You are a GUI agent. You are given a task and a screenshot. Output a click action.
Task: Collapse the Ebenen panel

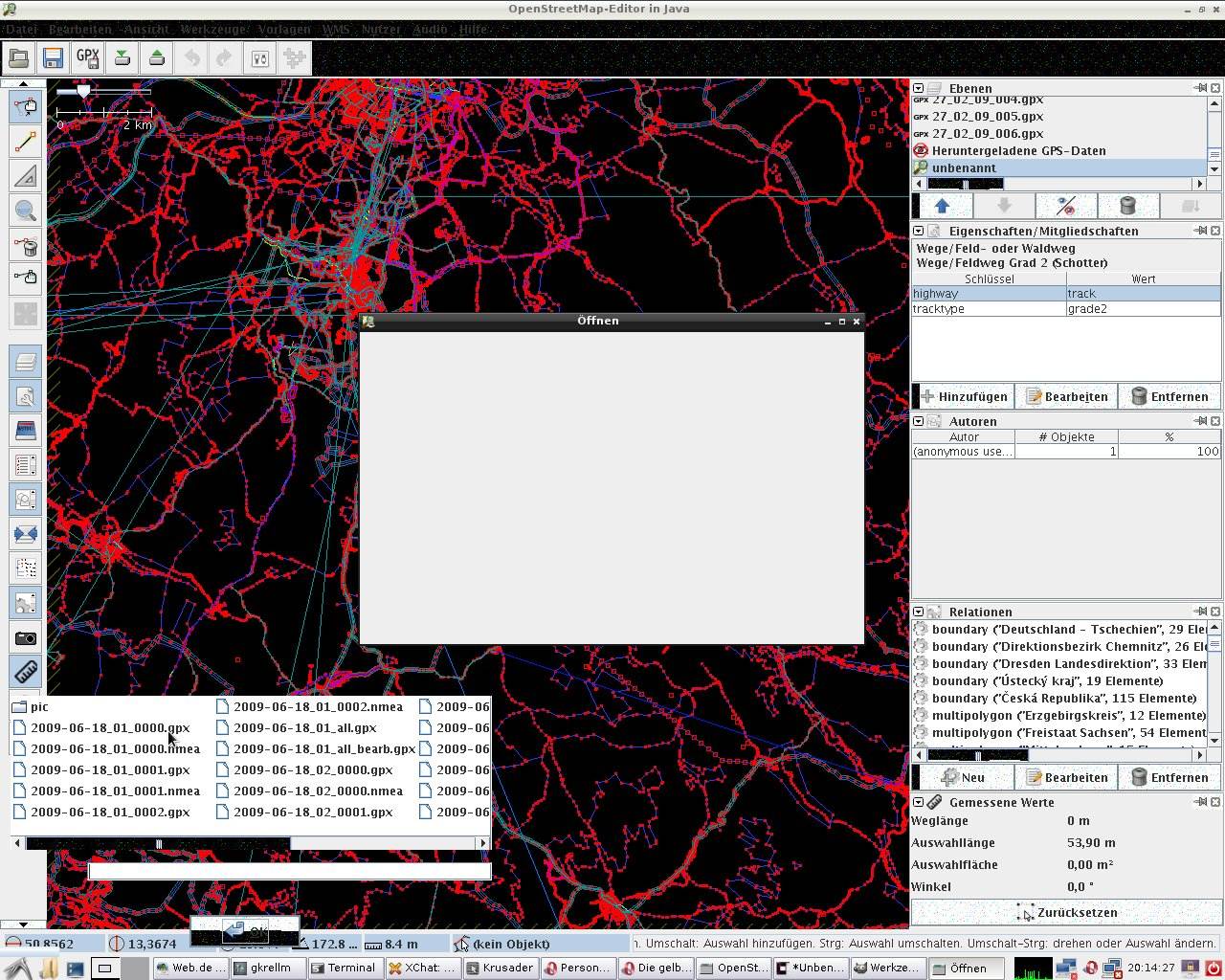pyautogui.click(x=918, y=88)
